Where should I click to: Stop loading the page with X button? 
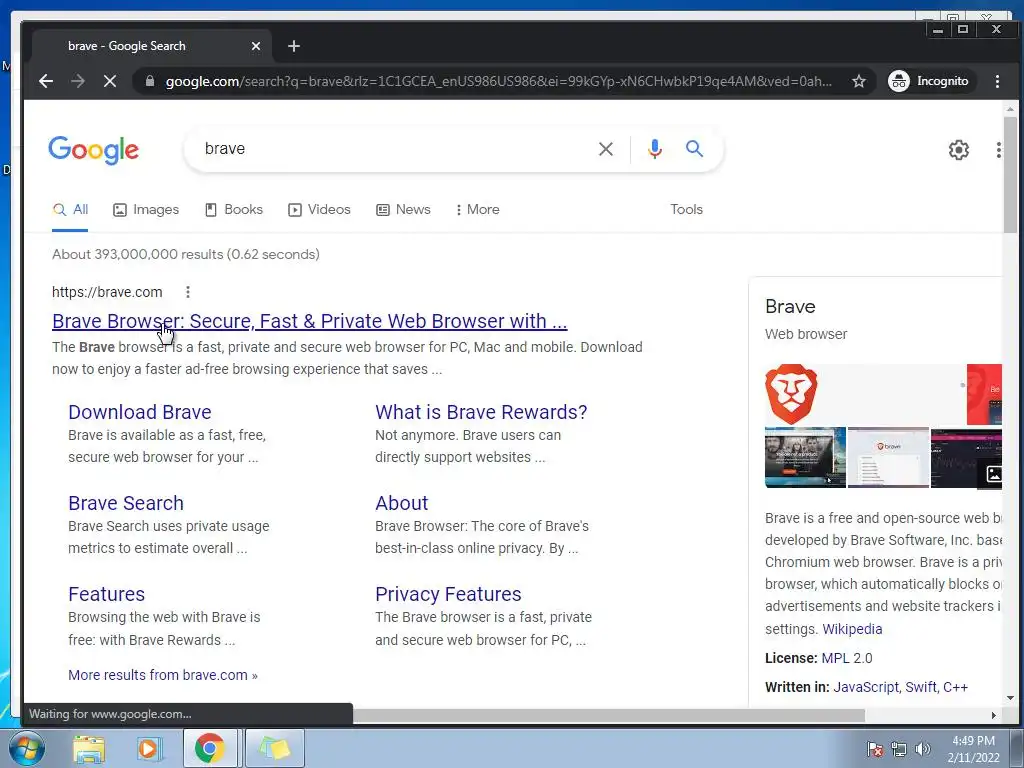point(110,81)
